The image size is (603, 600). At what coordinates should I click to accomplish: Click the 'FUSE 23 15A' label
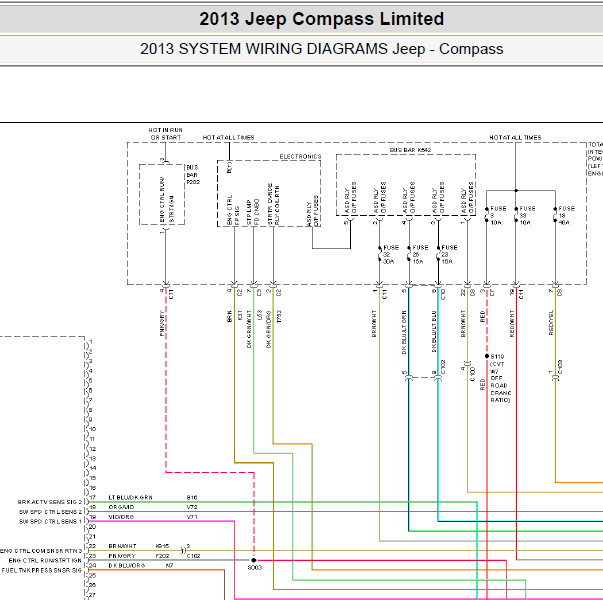(449, 255)
